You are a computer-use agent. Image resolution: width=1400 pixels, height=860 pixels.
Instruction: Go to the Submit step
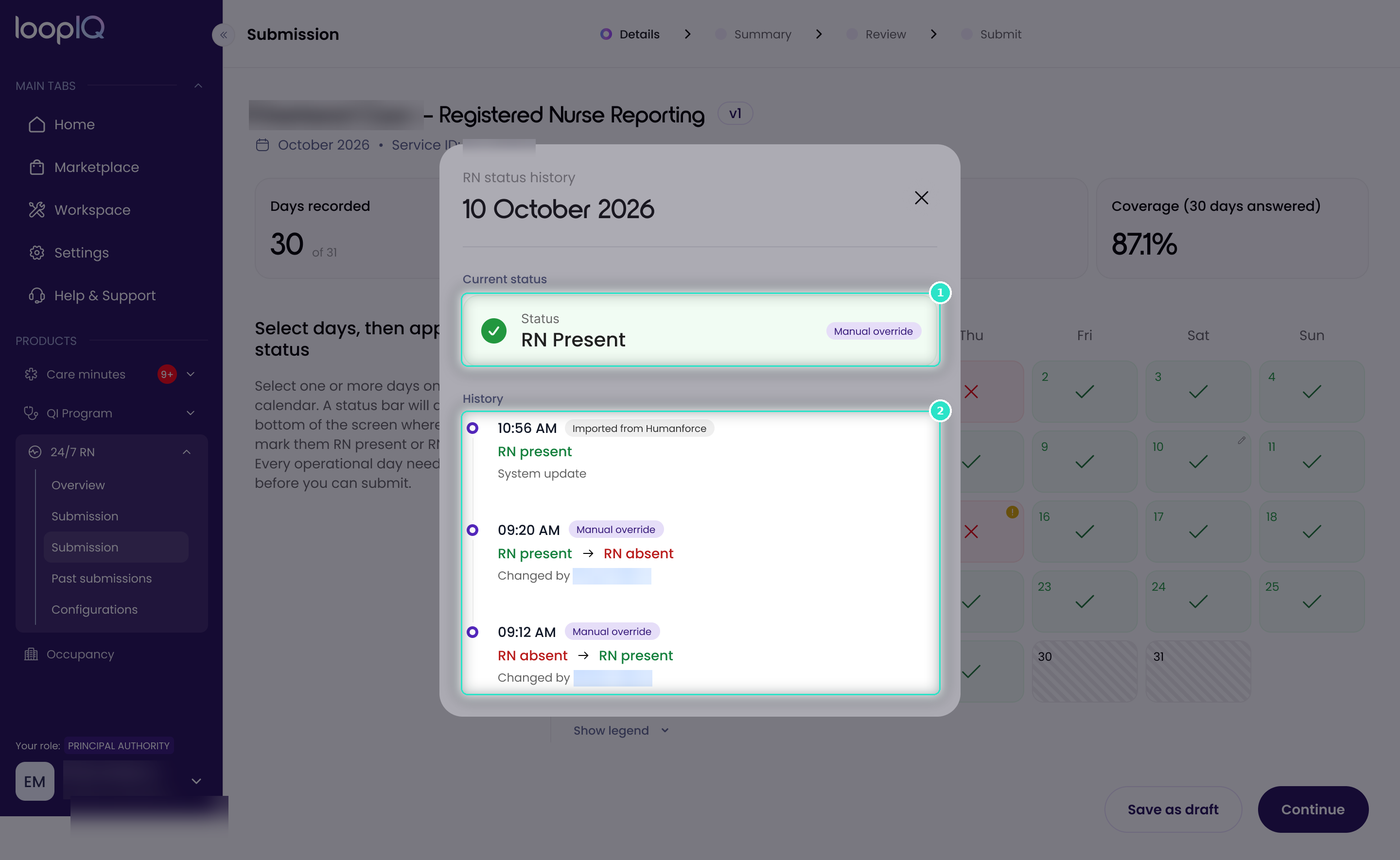coord(992,34)
